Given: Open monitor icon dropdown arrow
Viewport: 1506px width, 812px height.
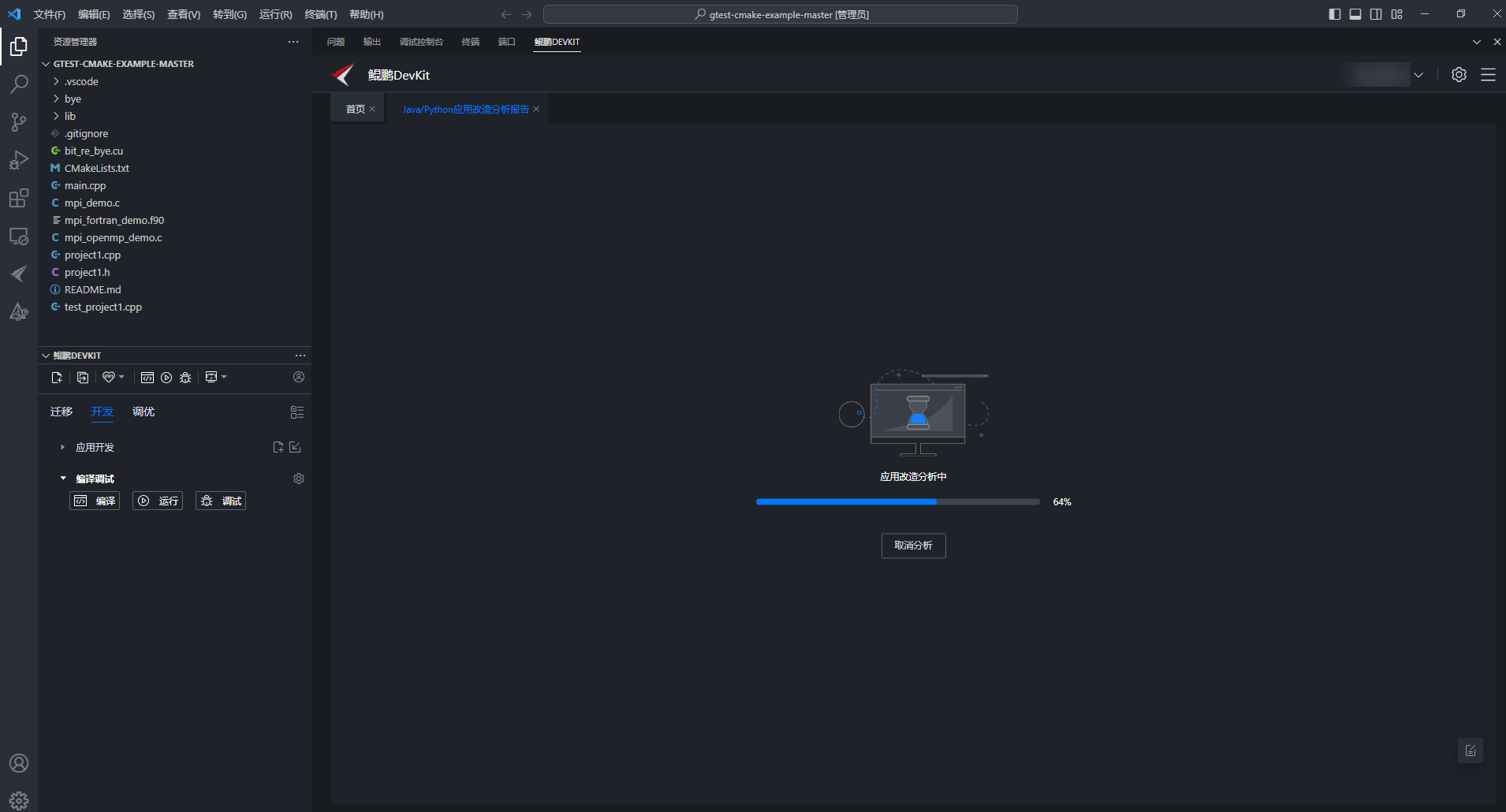Looking at the screenshot, I should 224,377.
